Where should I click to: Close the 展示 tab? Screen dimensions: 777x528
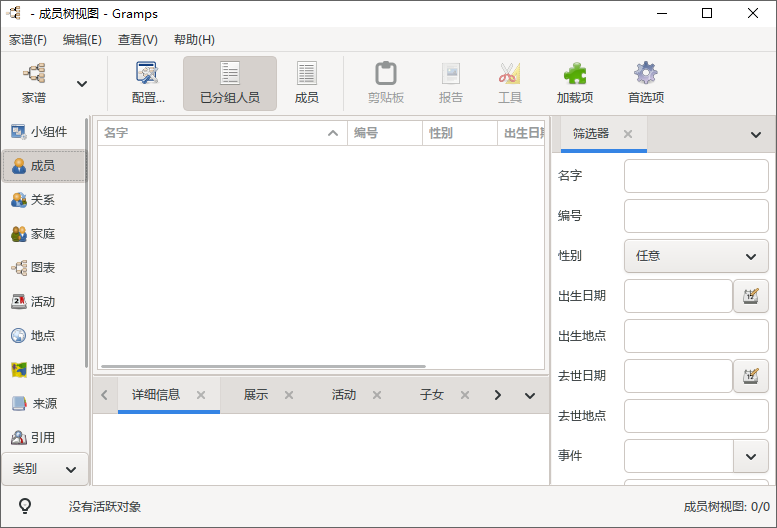click(x=289, y=395)
